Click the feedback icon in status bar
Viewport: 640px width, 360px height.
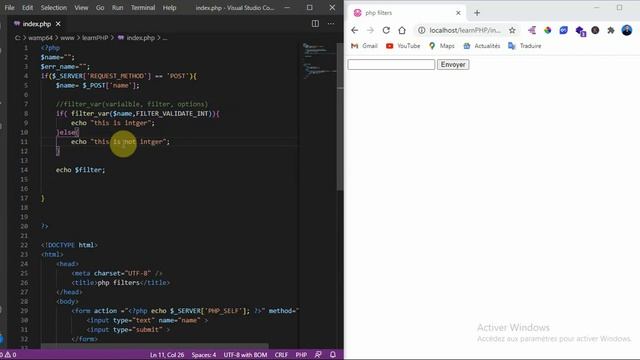click(318, 355)
